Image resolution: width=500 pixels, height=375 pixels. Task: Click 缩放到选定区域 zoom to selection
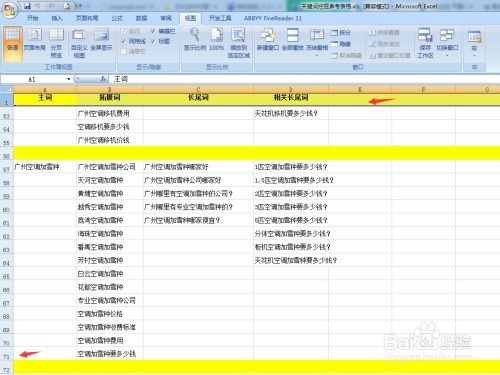coord(238,44)
